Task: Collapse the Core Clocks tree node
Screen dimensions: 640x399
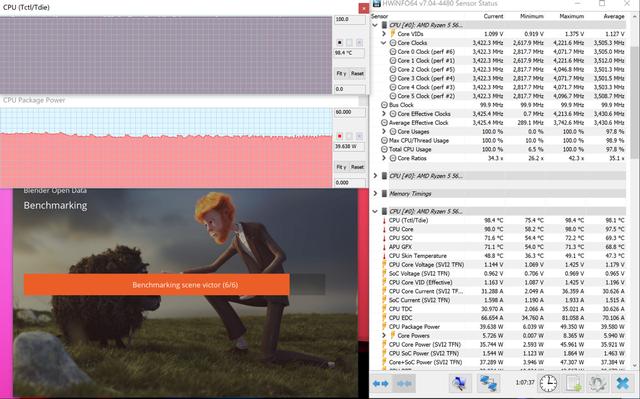Action: pos(384,42)
